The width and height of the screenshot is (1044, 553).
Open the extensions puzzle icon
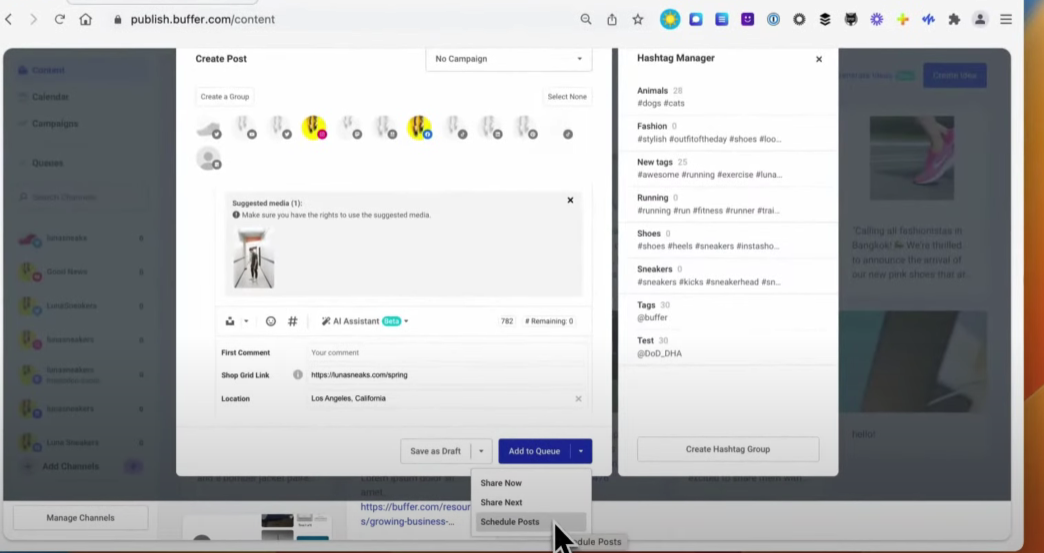pos(954,19)
